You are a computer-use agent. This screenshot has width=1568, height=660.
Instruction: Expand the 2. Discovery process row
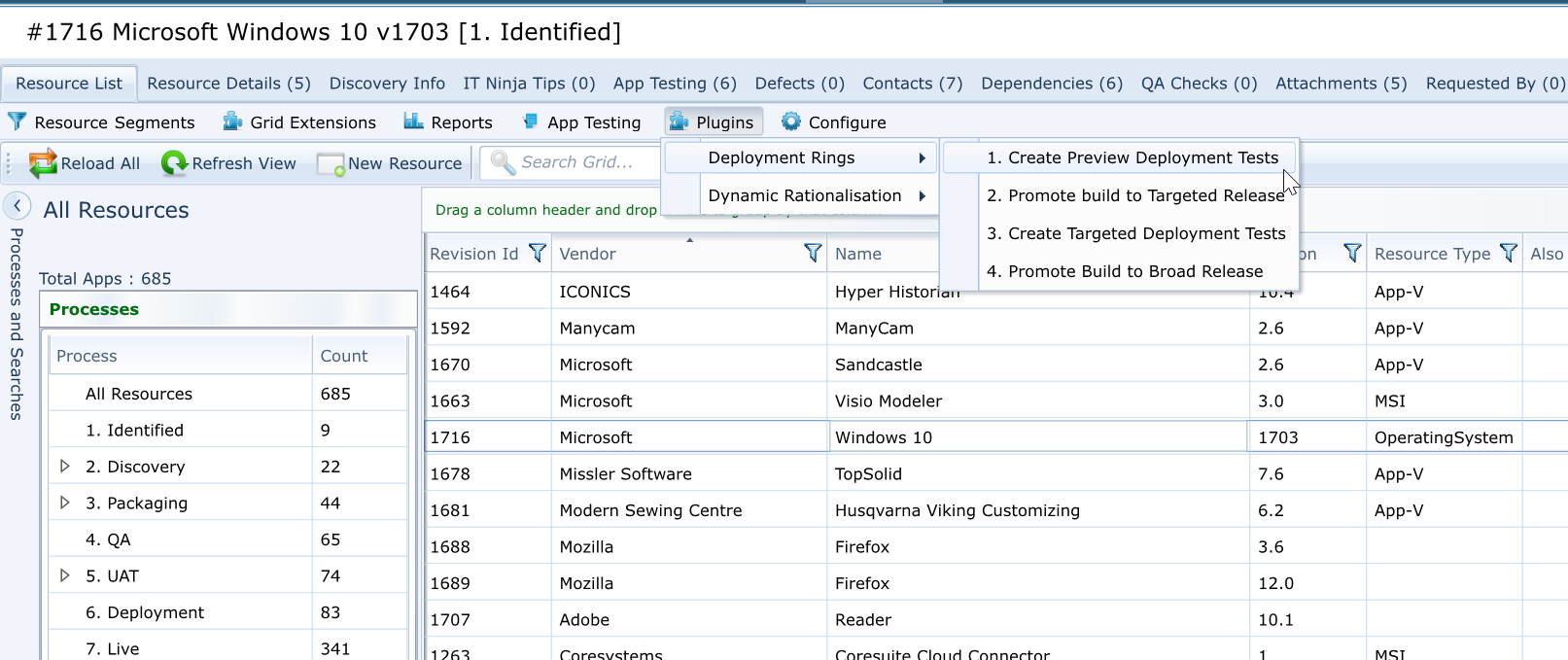coord(65,467)
